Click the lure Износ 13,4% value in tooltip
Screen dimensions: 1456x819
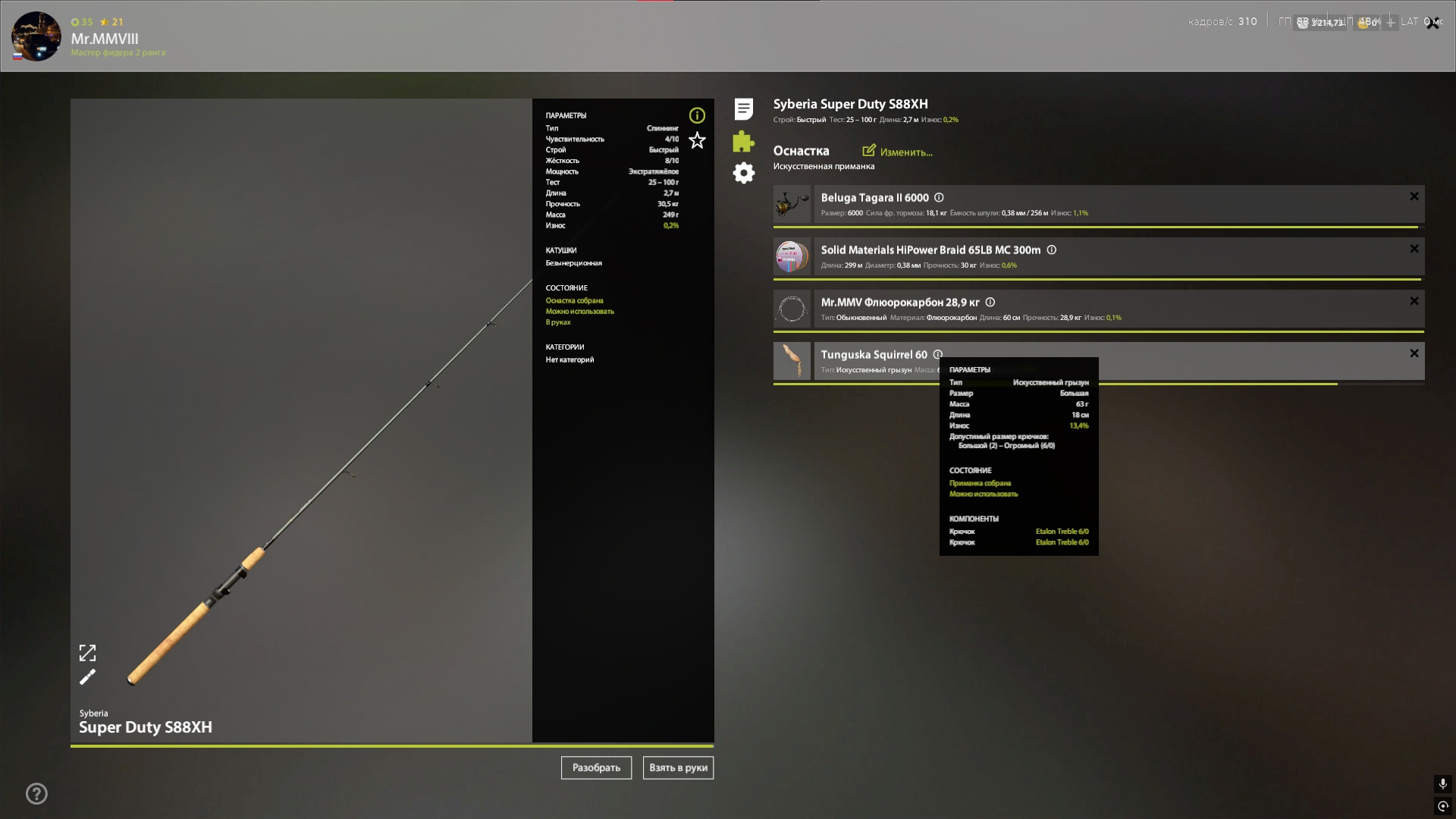point(1078,426)
